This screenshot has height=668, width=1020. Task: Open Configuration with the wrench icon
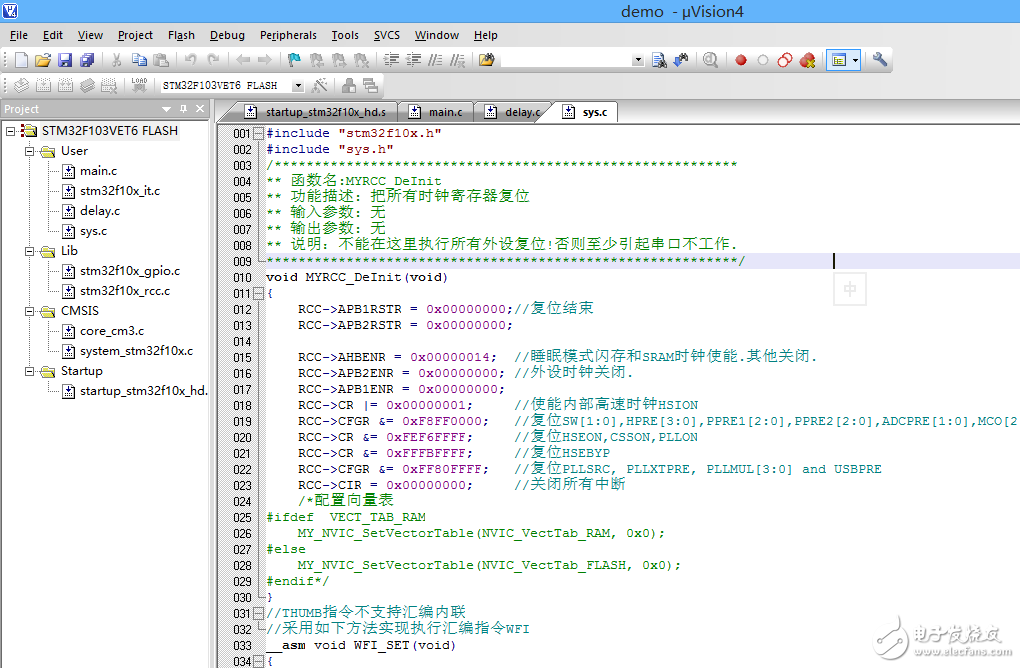pyautogui.click(x=880, y=60)
